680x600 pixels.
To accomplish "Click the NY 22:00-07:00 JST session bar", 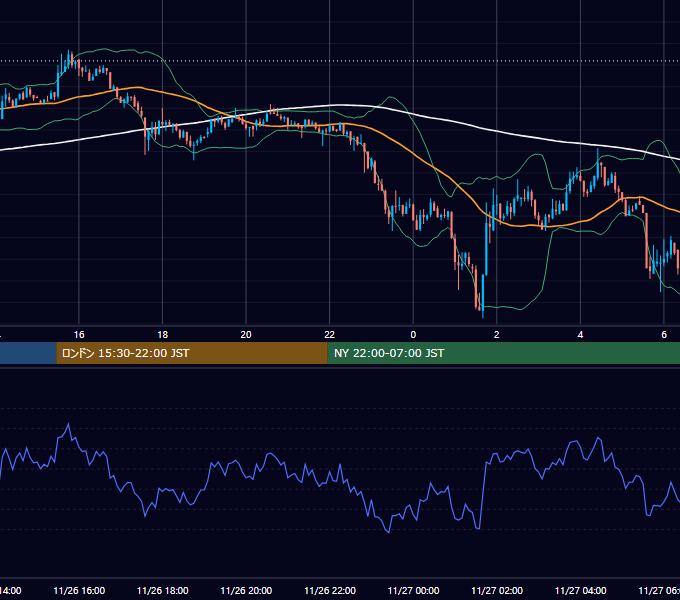I will coord(503,353).
